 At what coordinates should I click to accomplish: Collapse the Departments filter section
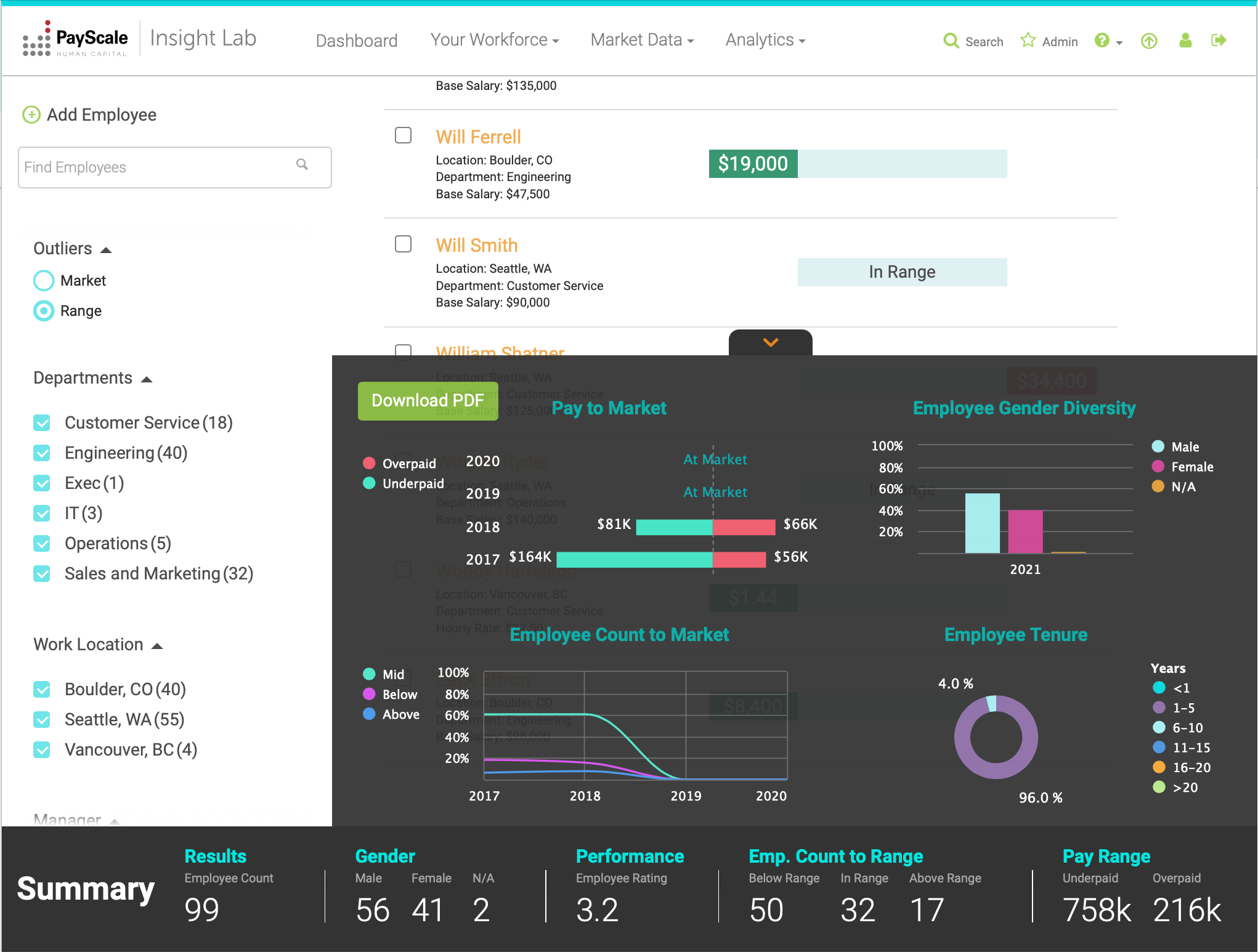pyautogui.click(x=147, y=379)
